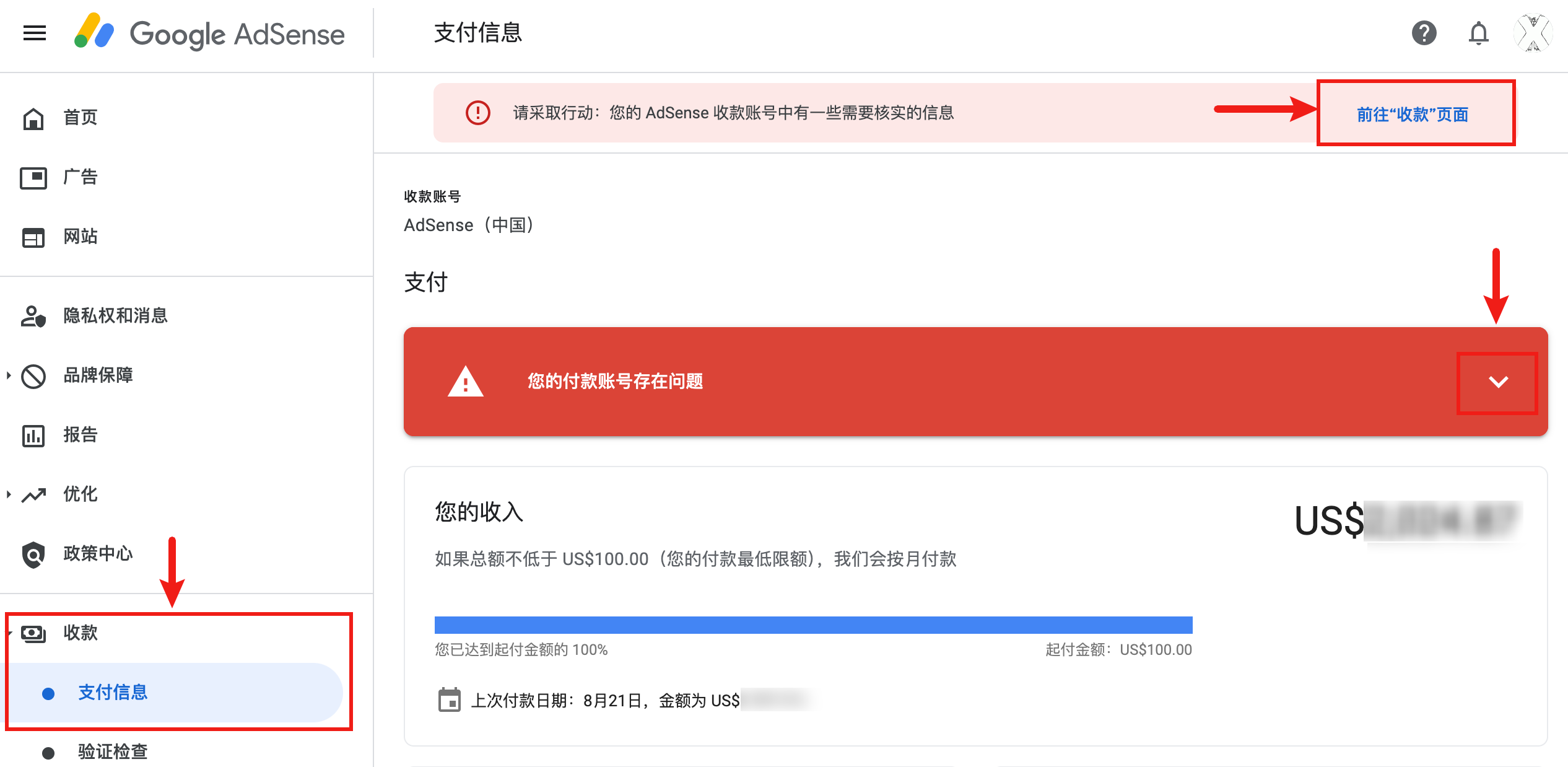Screen dimensions: 1568x767
Task: Open the help question mark icon
Action: [1424, 33]
